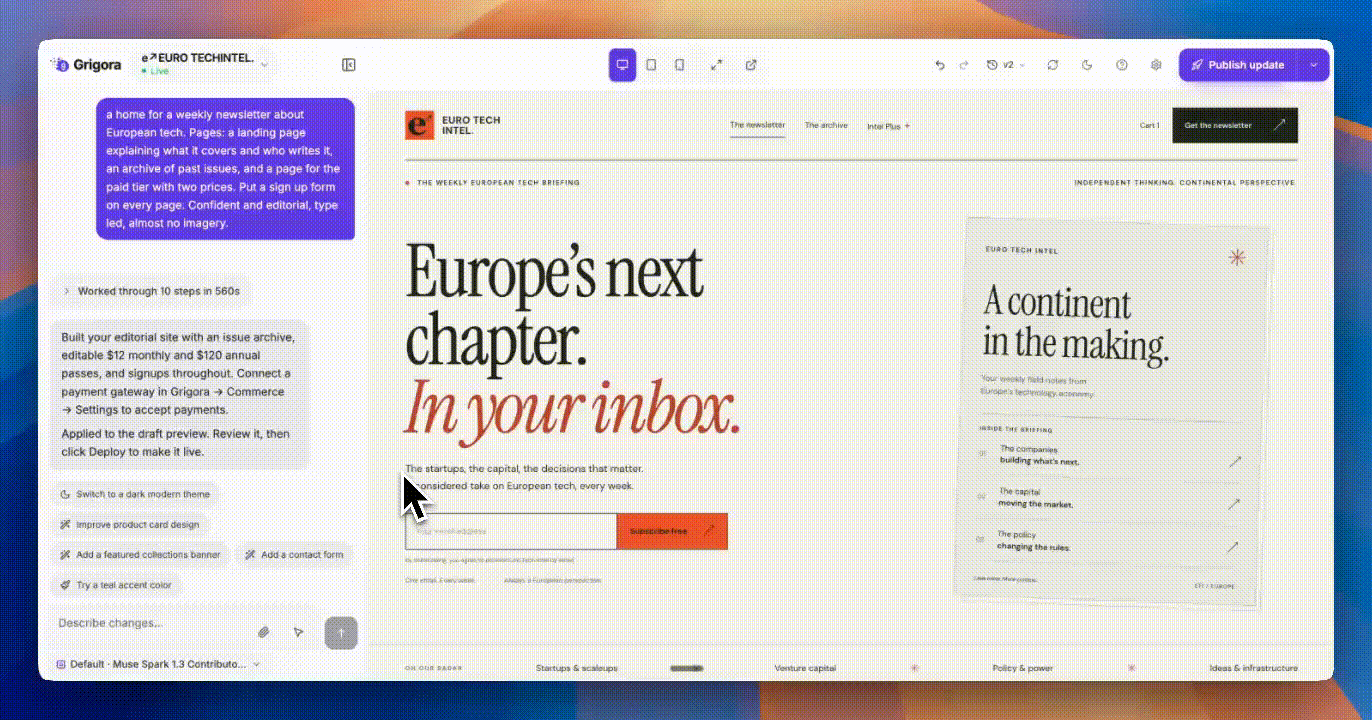Open the Default Muse Spark model dropdown

pyautogui.click(x=158, y=664)
